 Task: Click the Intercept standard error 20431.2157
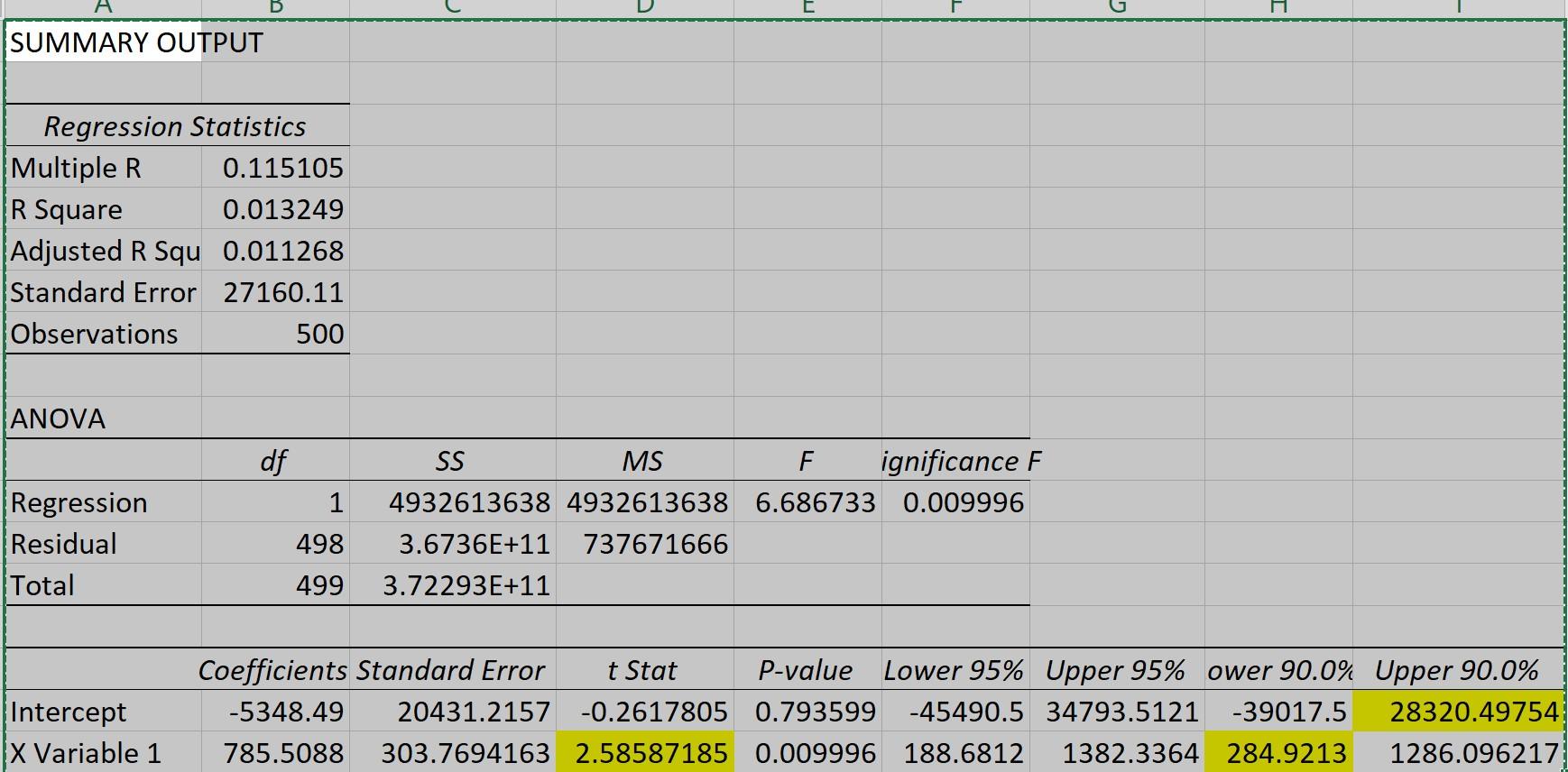[453, 711]
